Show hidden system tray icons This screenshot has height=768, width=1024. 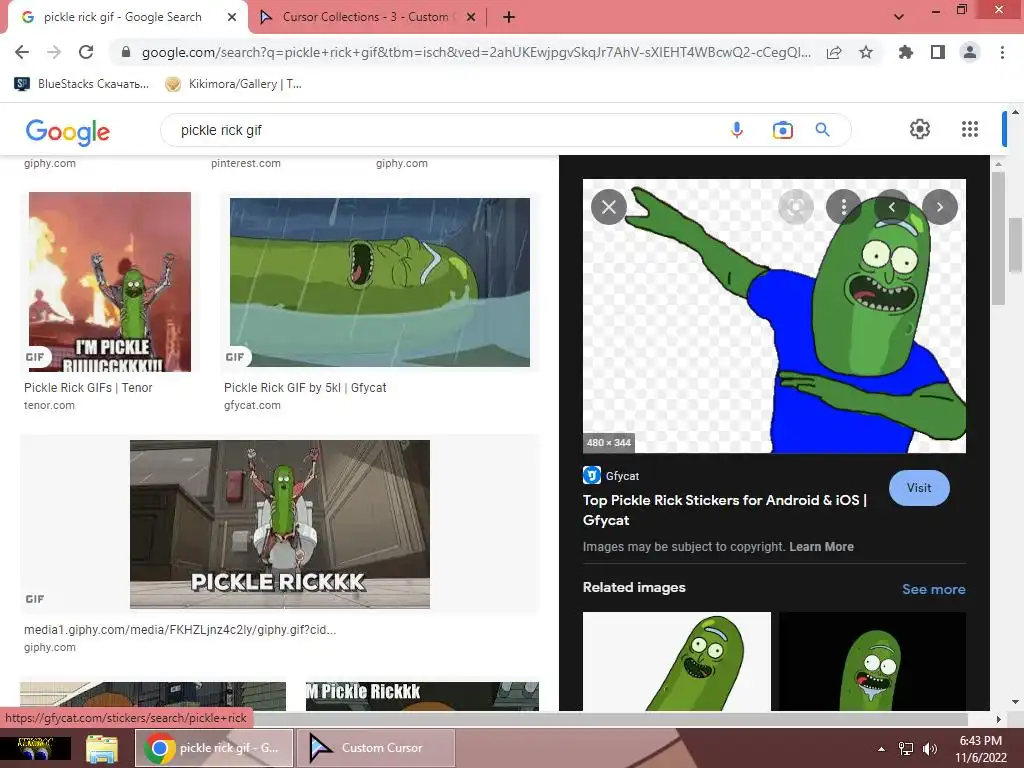pos(881,749)
